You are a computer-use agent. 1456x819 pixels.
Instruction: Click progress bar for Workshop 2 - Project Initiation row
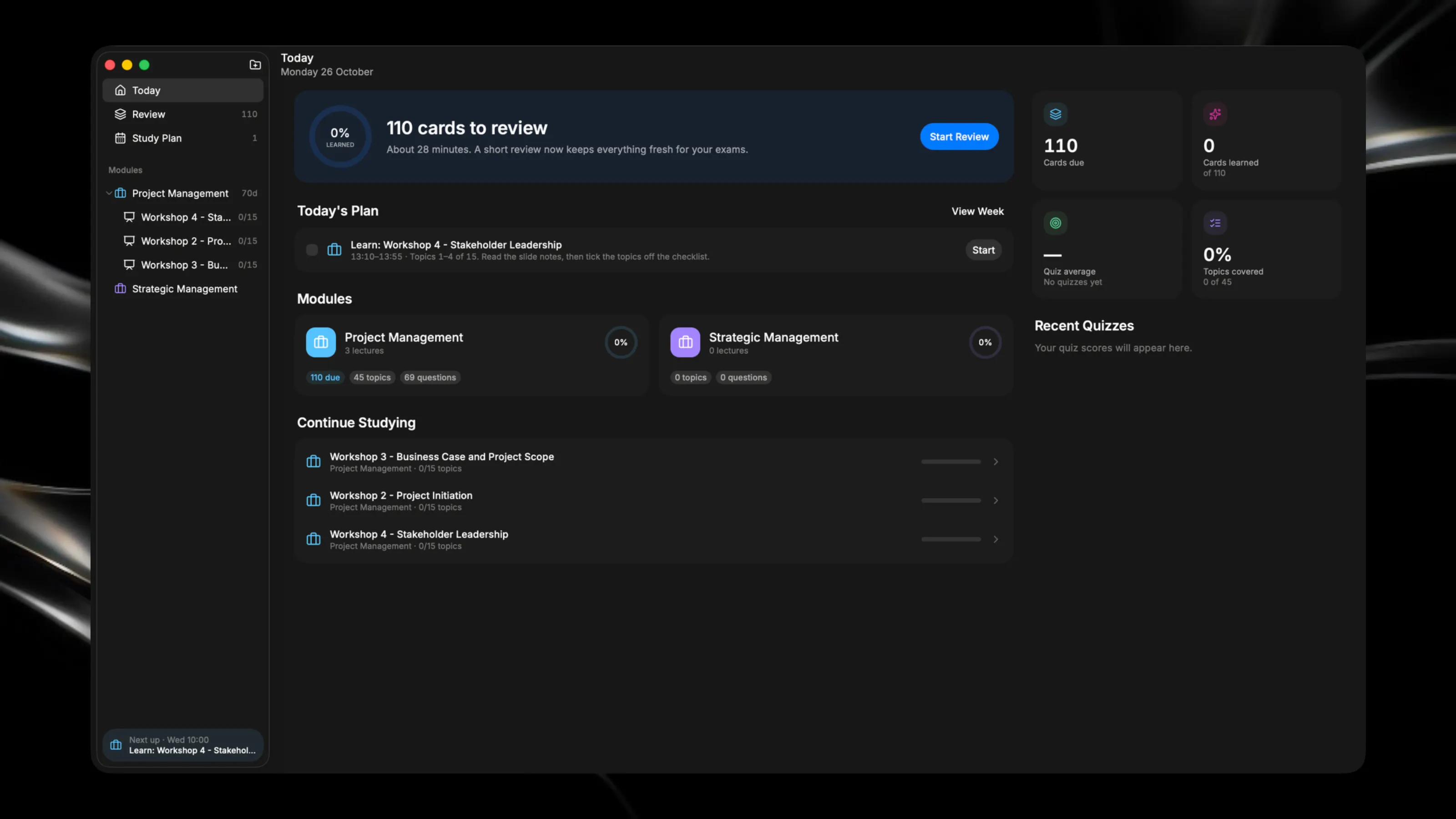tap(950, 501)
